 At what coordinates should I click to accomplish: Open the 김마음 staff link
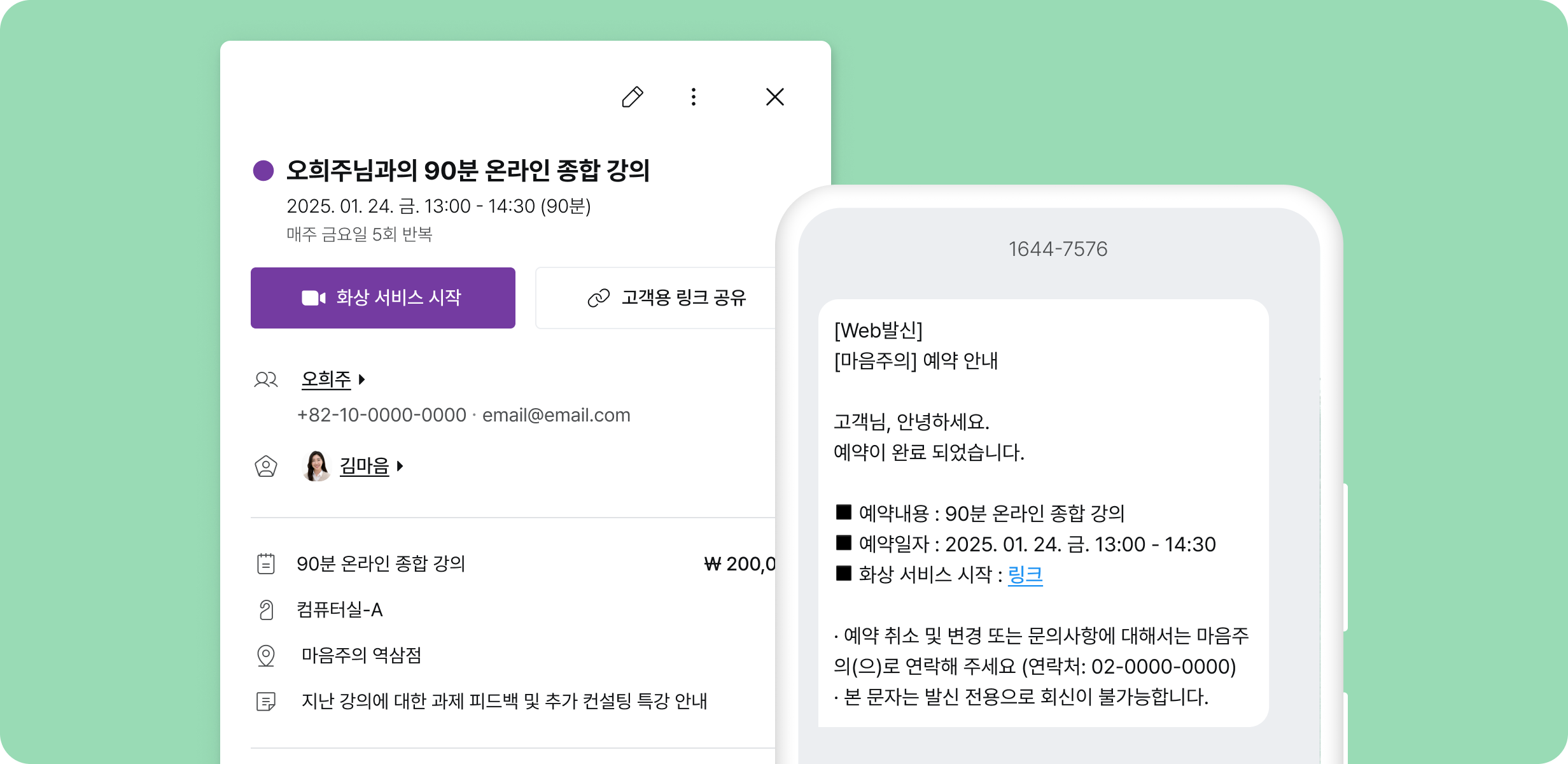(364, 467)
